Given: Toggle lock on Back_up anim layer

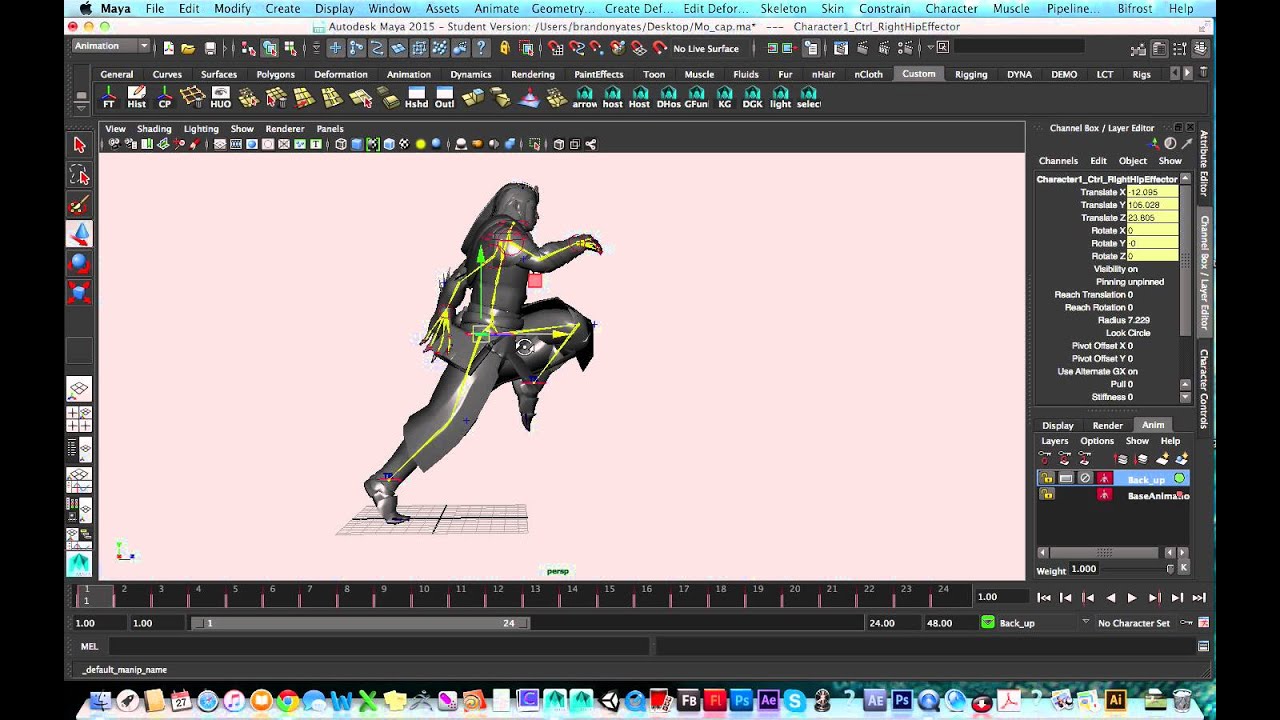Looking at the screenshot, I should click(1046, 479).
